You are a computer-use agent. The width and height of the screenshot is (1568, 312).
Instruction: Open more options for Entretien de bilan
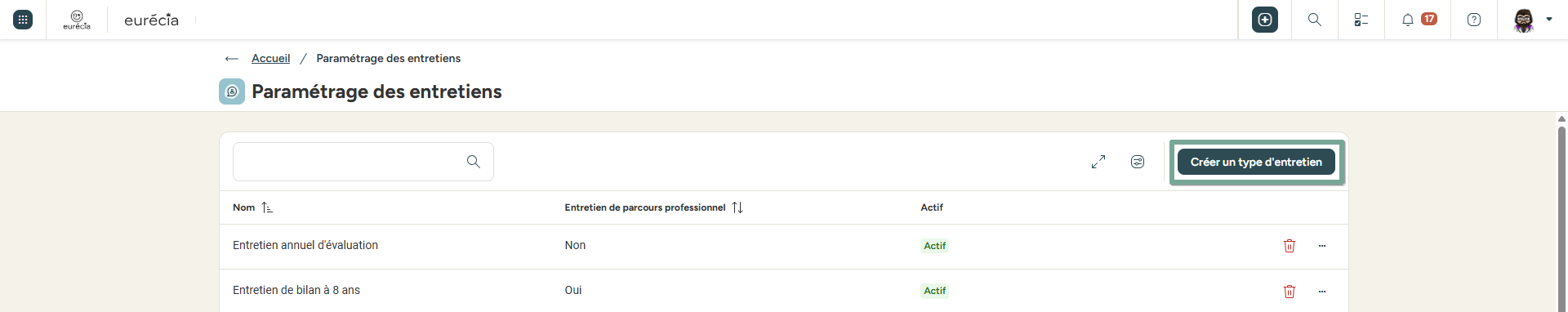(1322, 291)
